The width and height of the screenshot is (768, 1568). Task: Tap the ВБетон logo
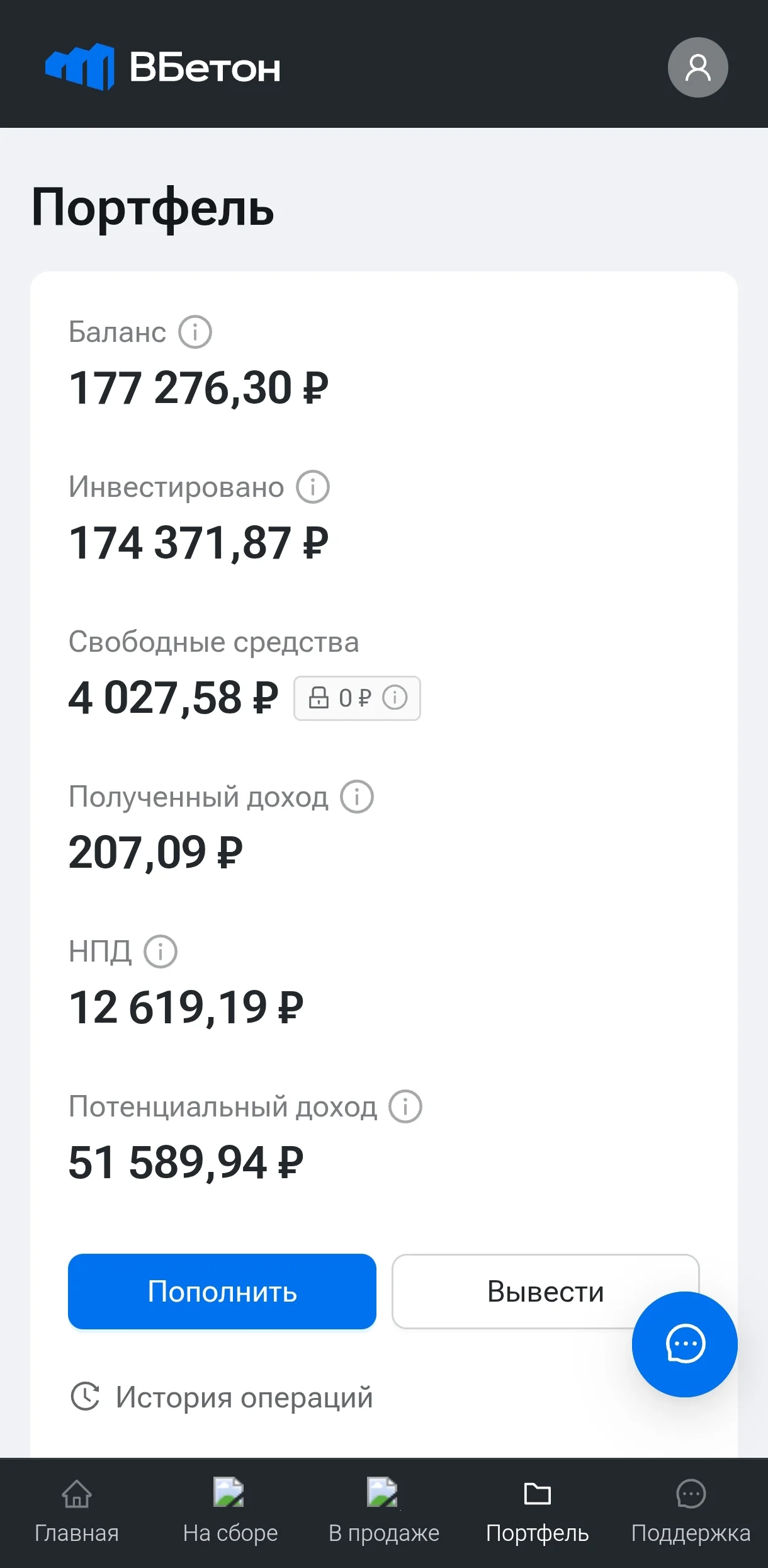(162, 67)
